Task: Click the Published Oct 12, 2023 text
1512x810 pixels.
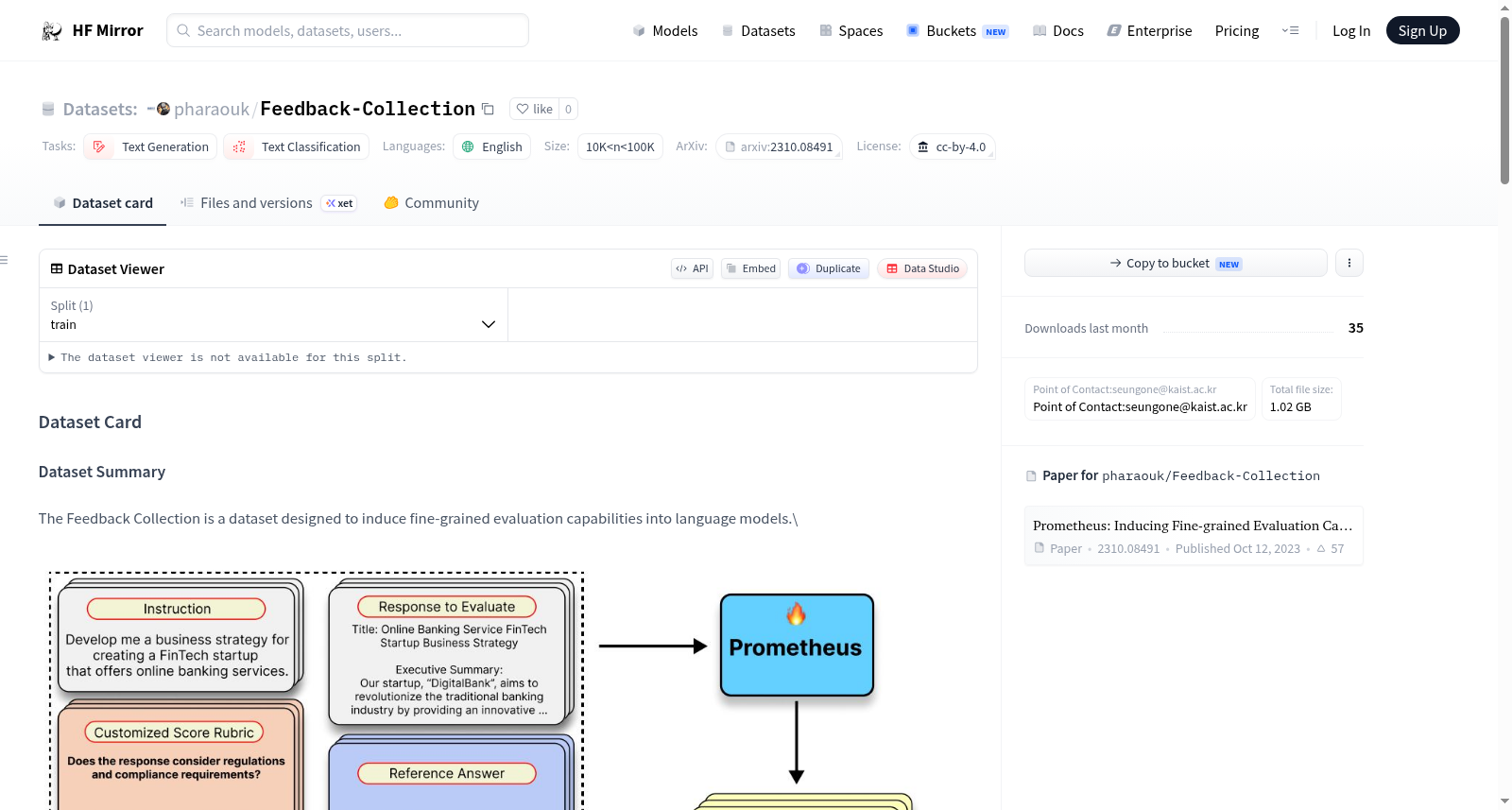Action: pos(1238,548)
